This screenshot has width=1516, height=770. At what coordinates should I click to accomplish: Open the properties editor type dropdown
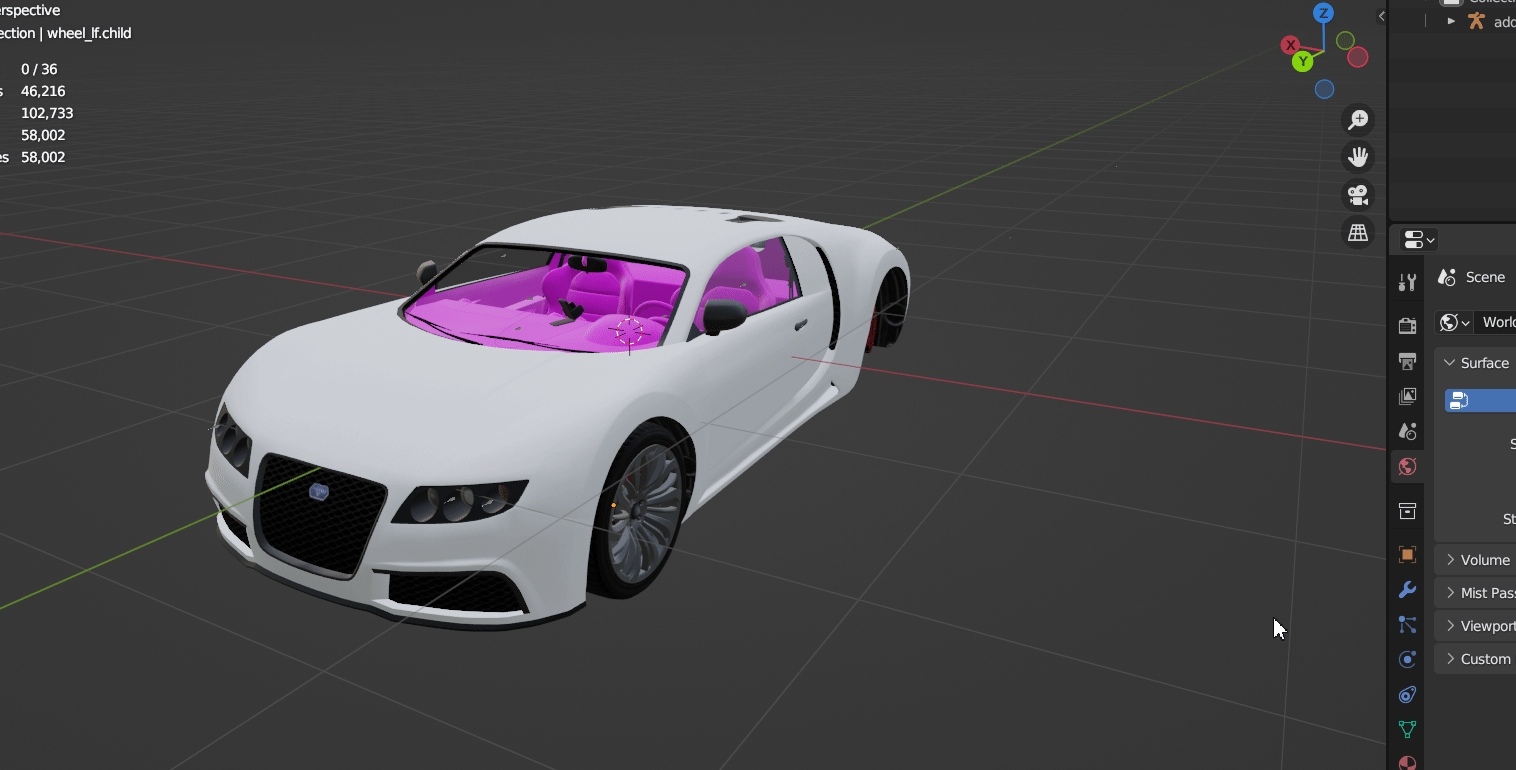point(1419,240)
